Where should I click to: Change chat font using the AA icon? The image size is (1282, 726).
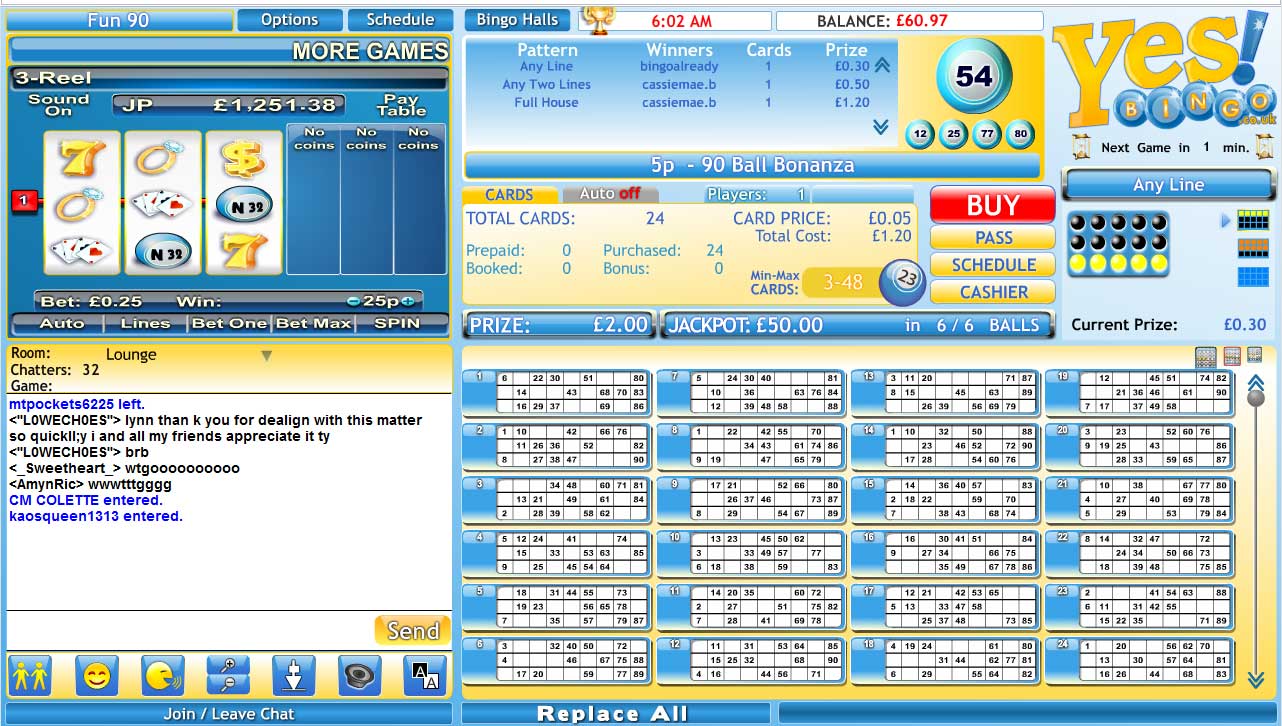tap(424, 675)
